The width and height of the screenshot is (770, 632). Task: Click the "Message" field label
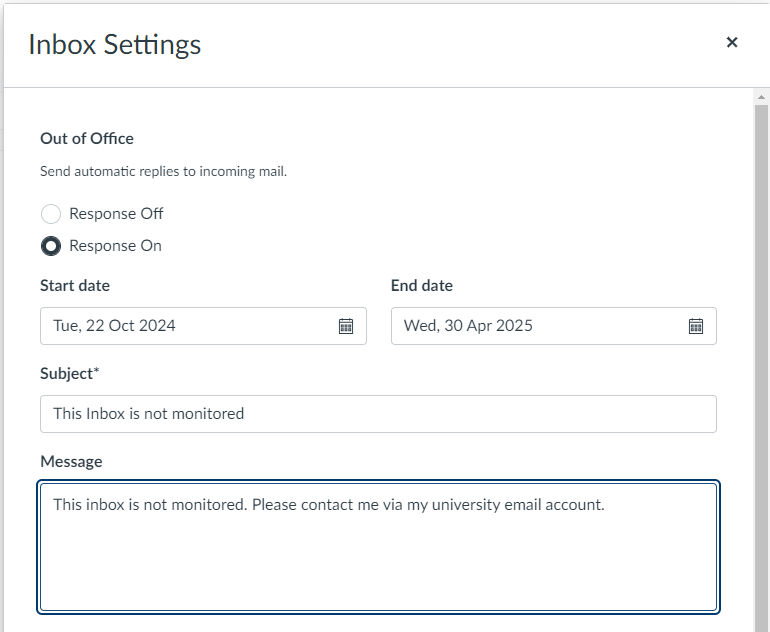[x=71, y=461]
